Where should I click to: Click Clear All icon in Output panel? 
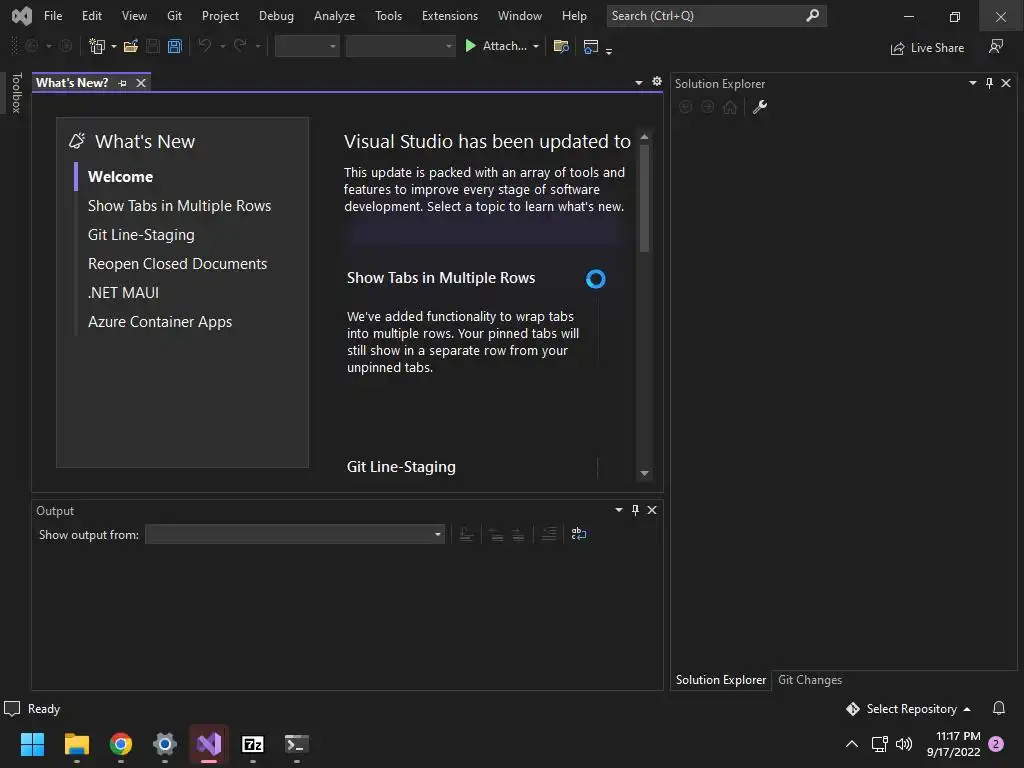click(x=549, y=534)
